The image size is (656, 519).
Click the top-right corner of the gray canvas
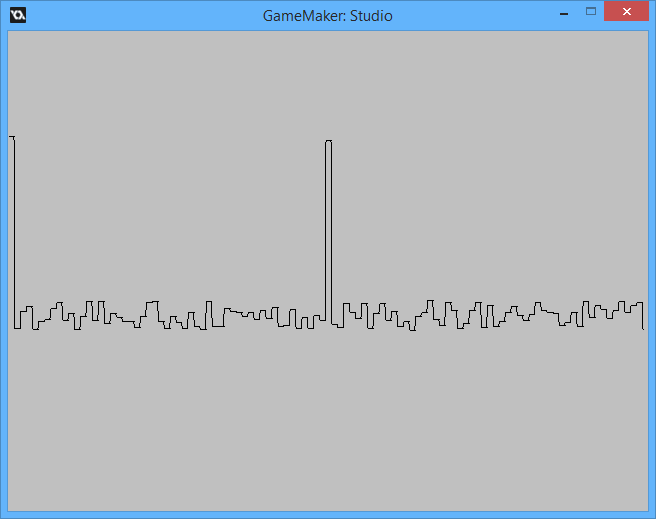[646, 33]
